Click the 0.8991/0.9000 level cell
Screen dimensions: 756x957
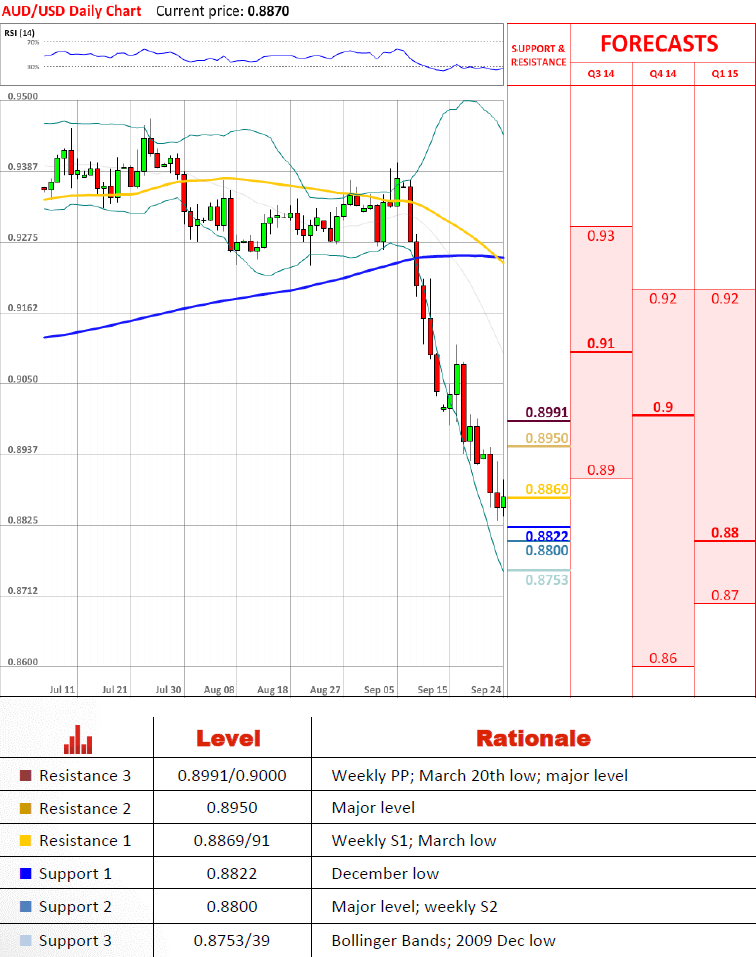tap(232, 776)
